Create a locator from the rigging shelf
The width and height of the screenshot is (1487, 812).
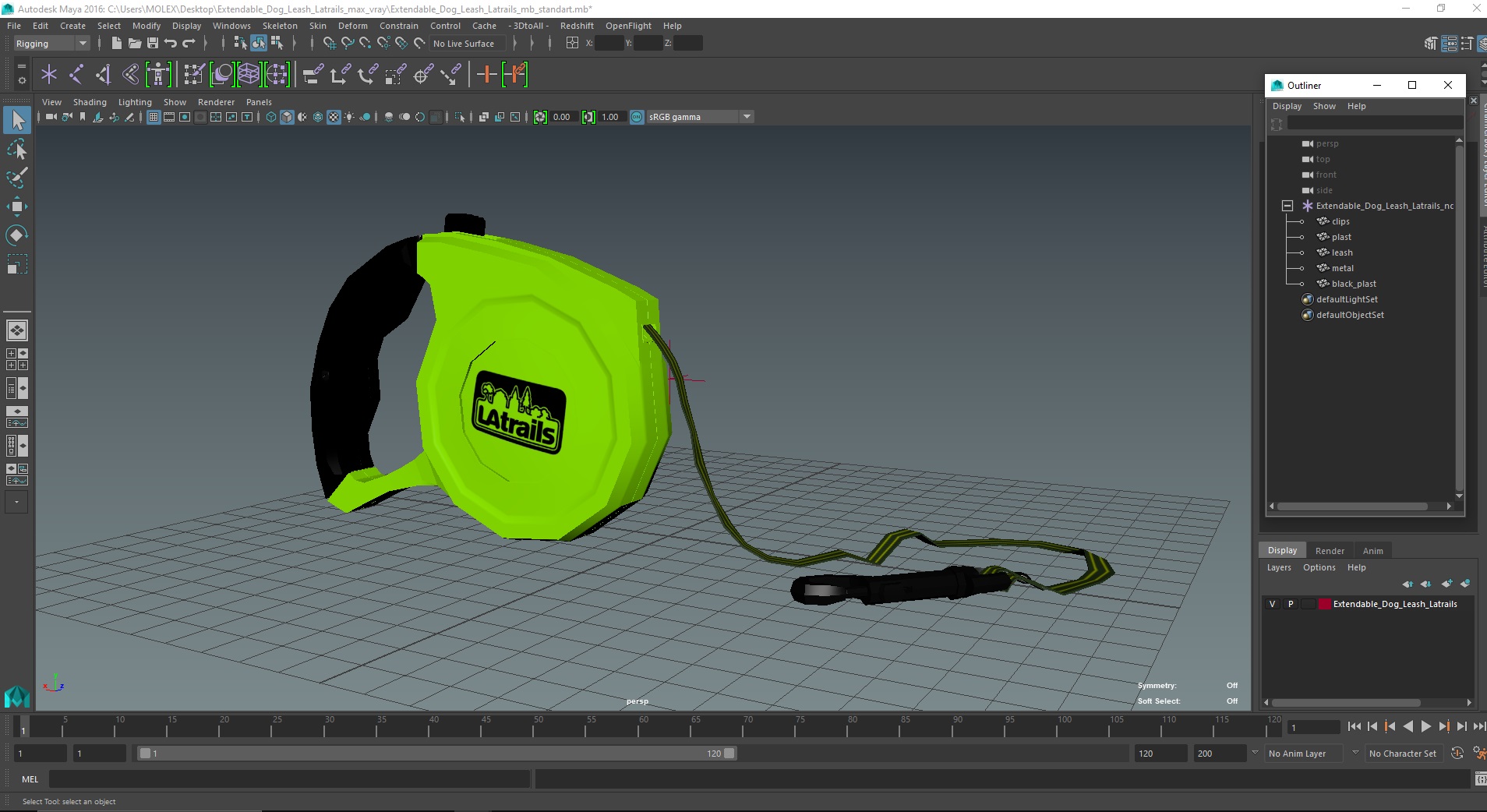coord(49,75)
